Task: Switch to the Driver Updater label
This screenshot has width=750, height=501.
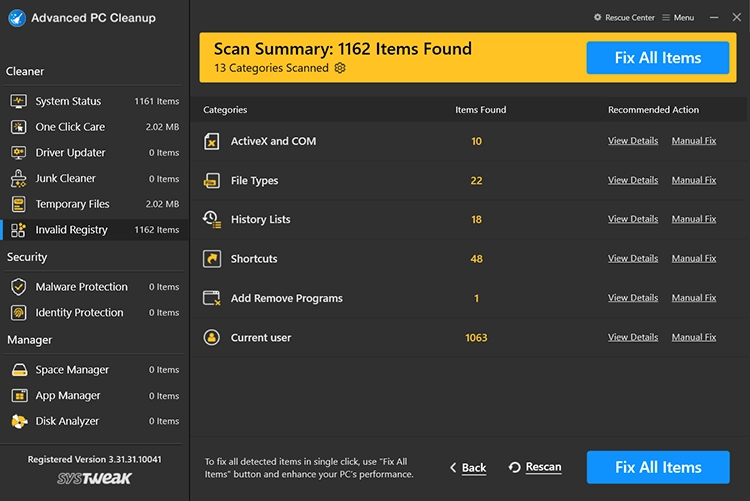Action: coord(70,153)
